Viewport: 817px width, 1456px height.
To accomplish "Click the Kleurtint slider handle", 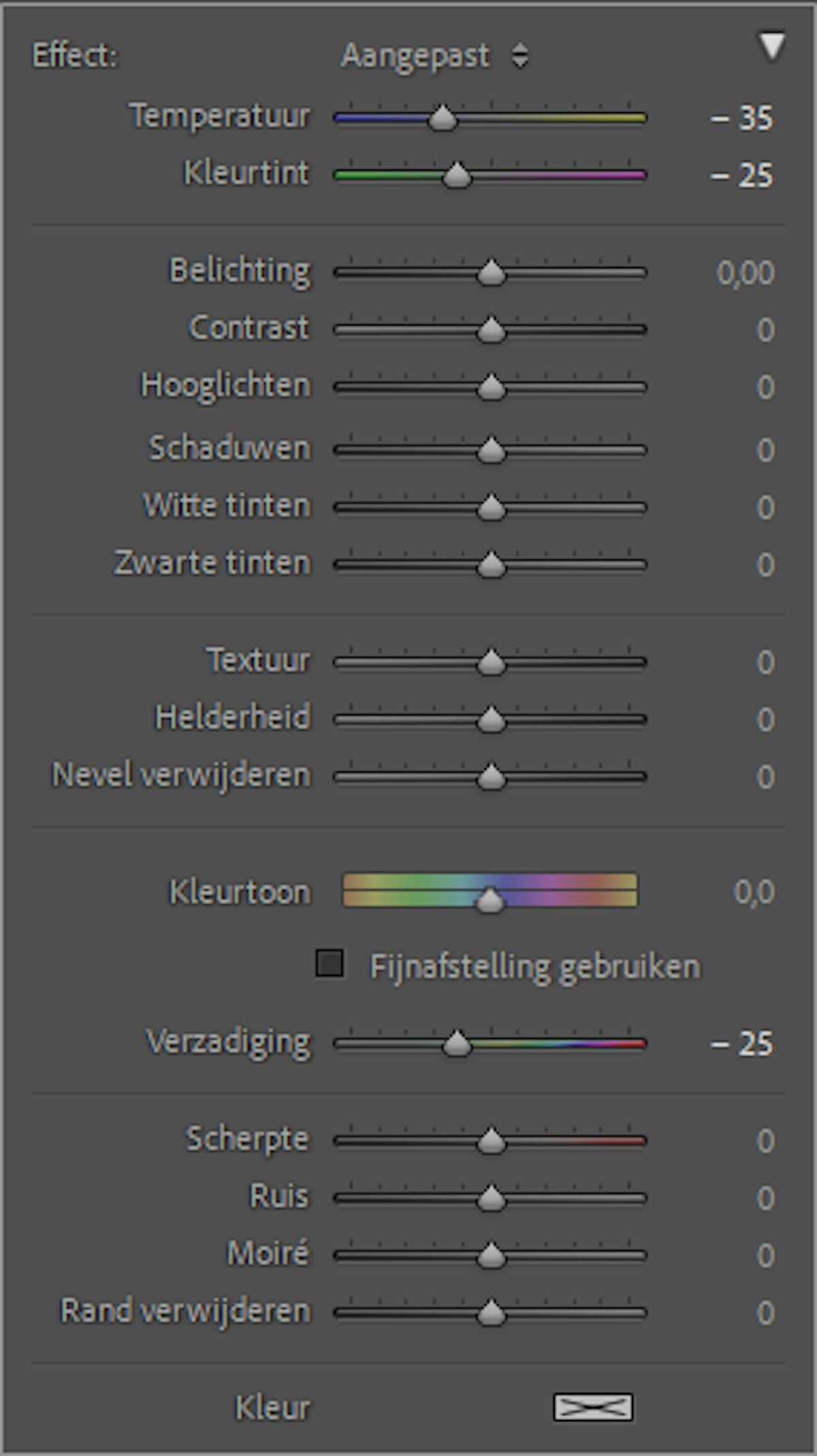I will [457, 175].
